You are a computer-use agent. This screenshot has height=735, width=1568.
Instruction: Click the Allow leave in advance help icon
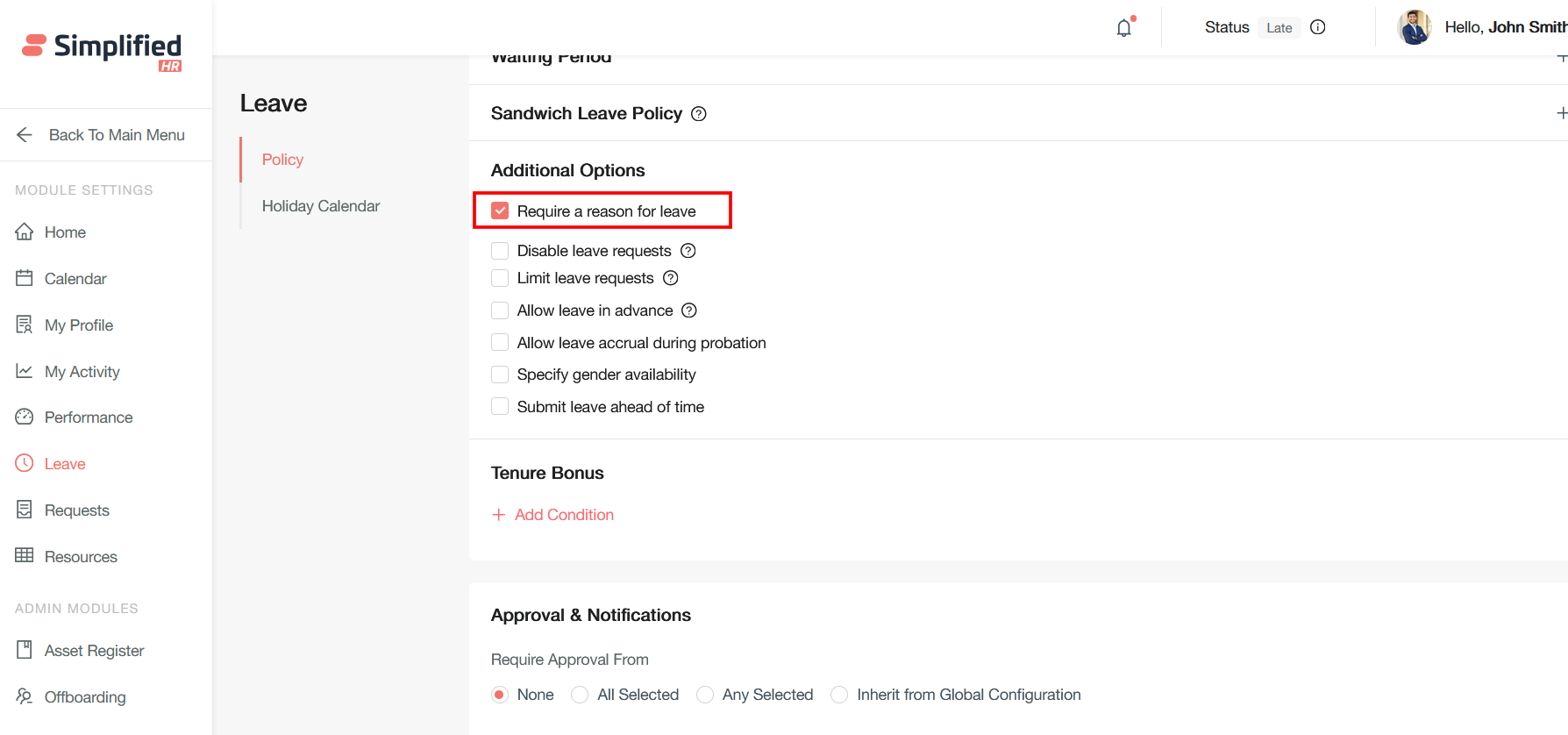pyautogui.click(x=689, y=310)
